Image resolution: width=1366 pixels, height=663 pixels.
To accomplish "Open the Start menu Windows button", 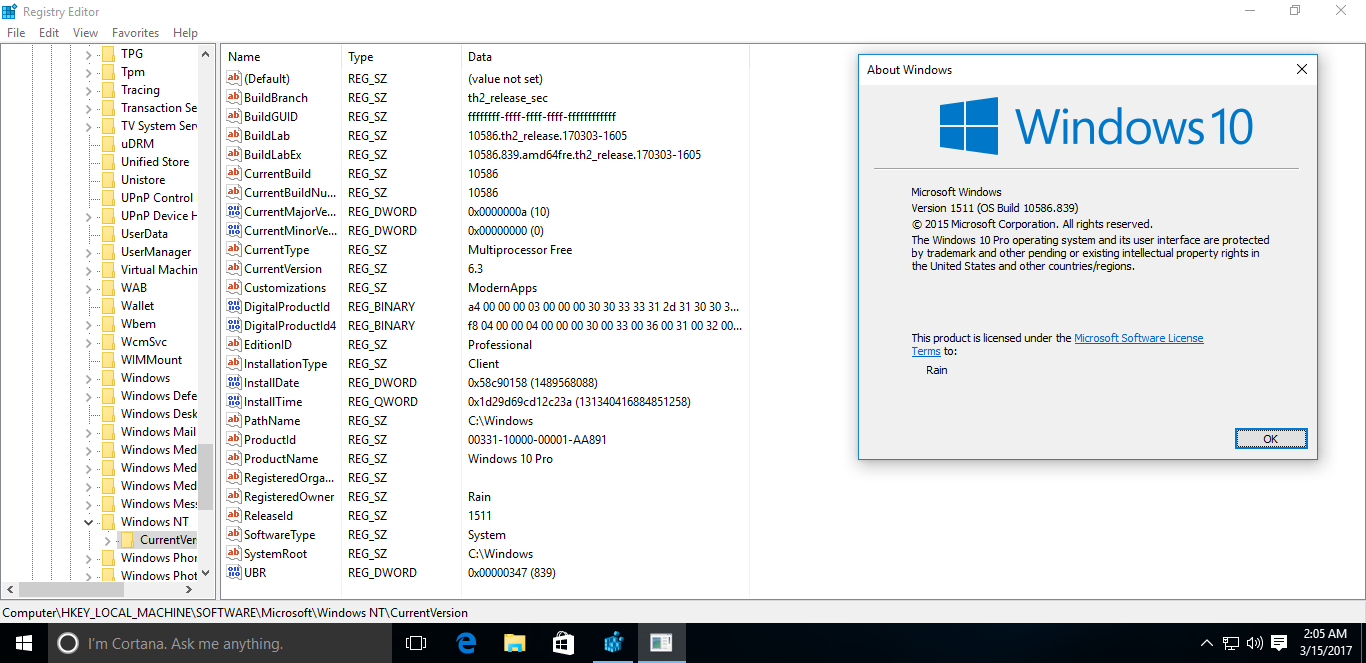I will coord(23,643).
